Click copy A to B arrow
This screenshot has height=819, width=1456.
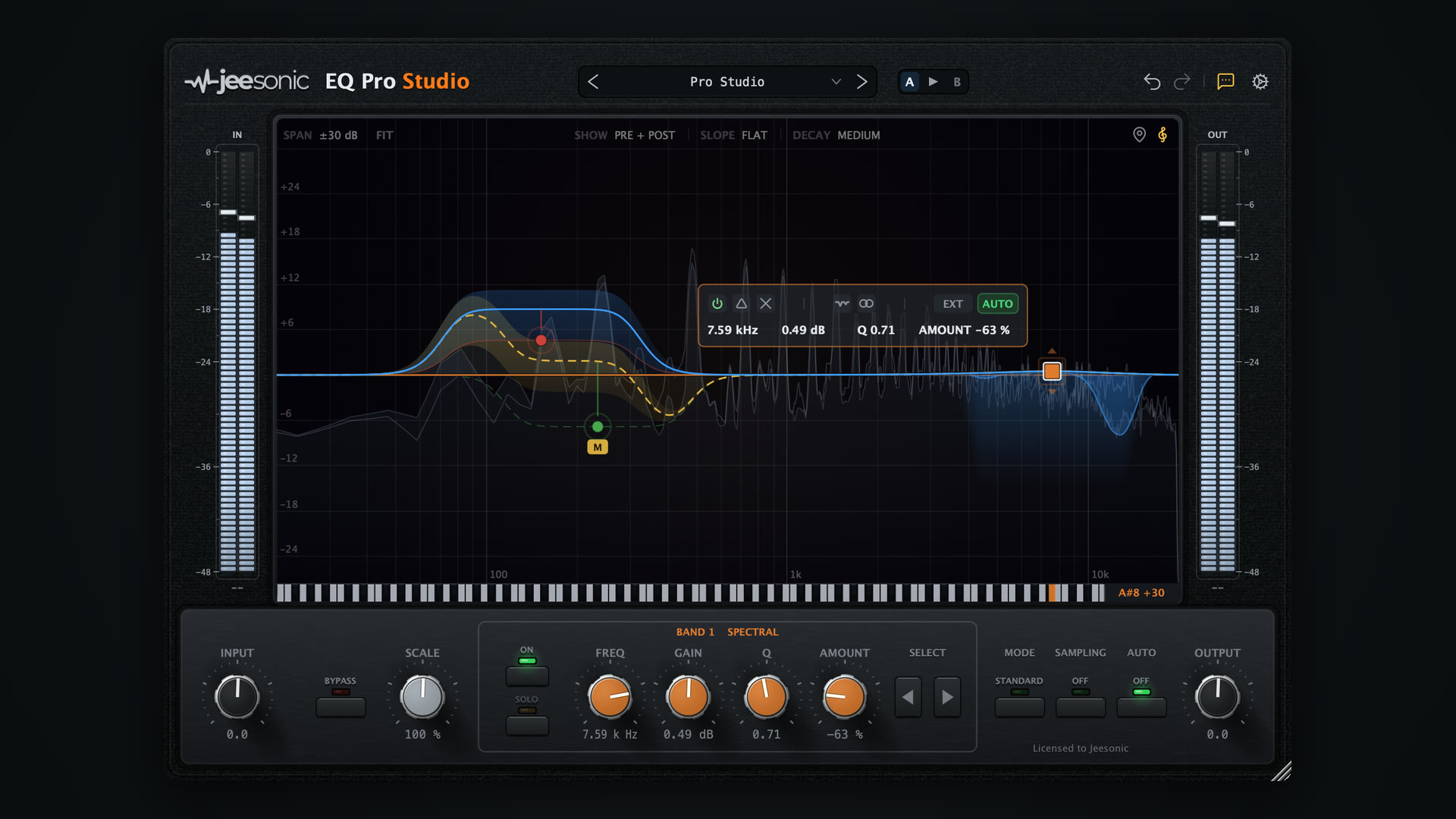[934, 82]
